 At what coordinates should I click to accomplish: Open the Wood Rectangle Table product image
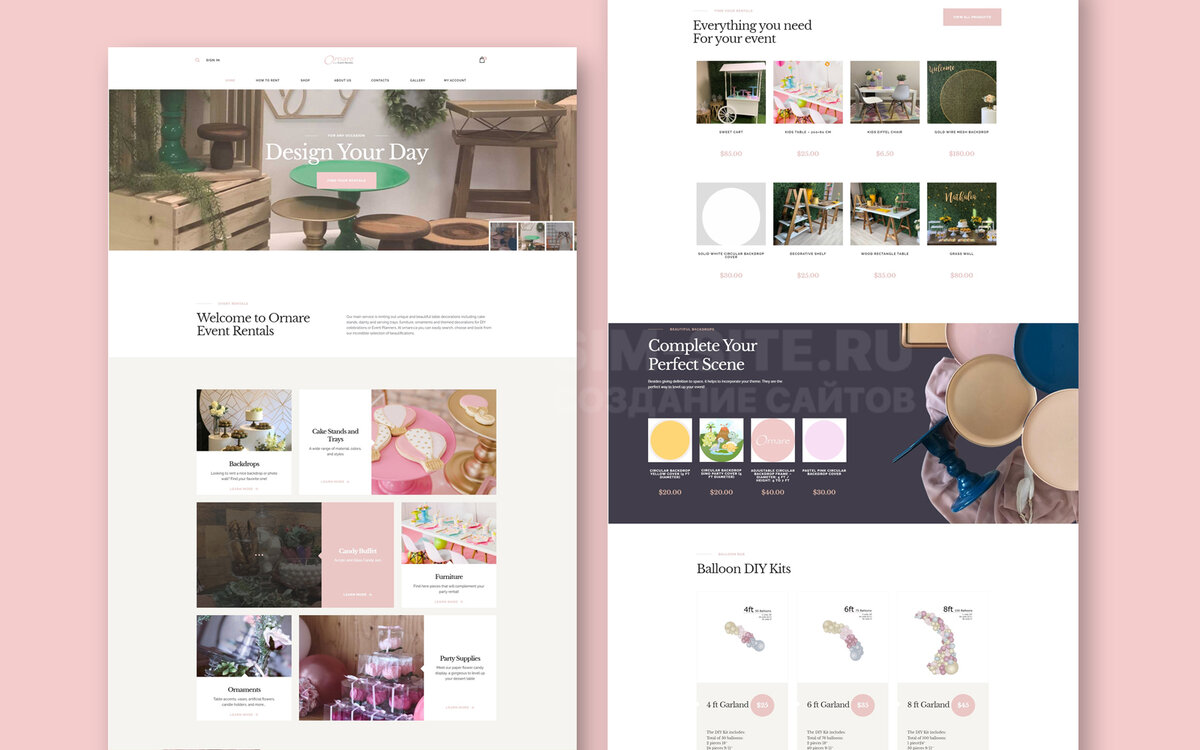885,214
